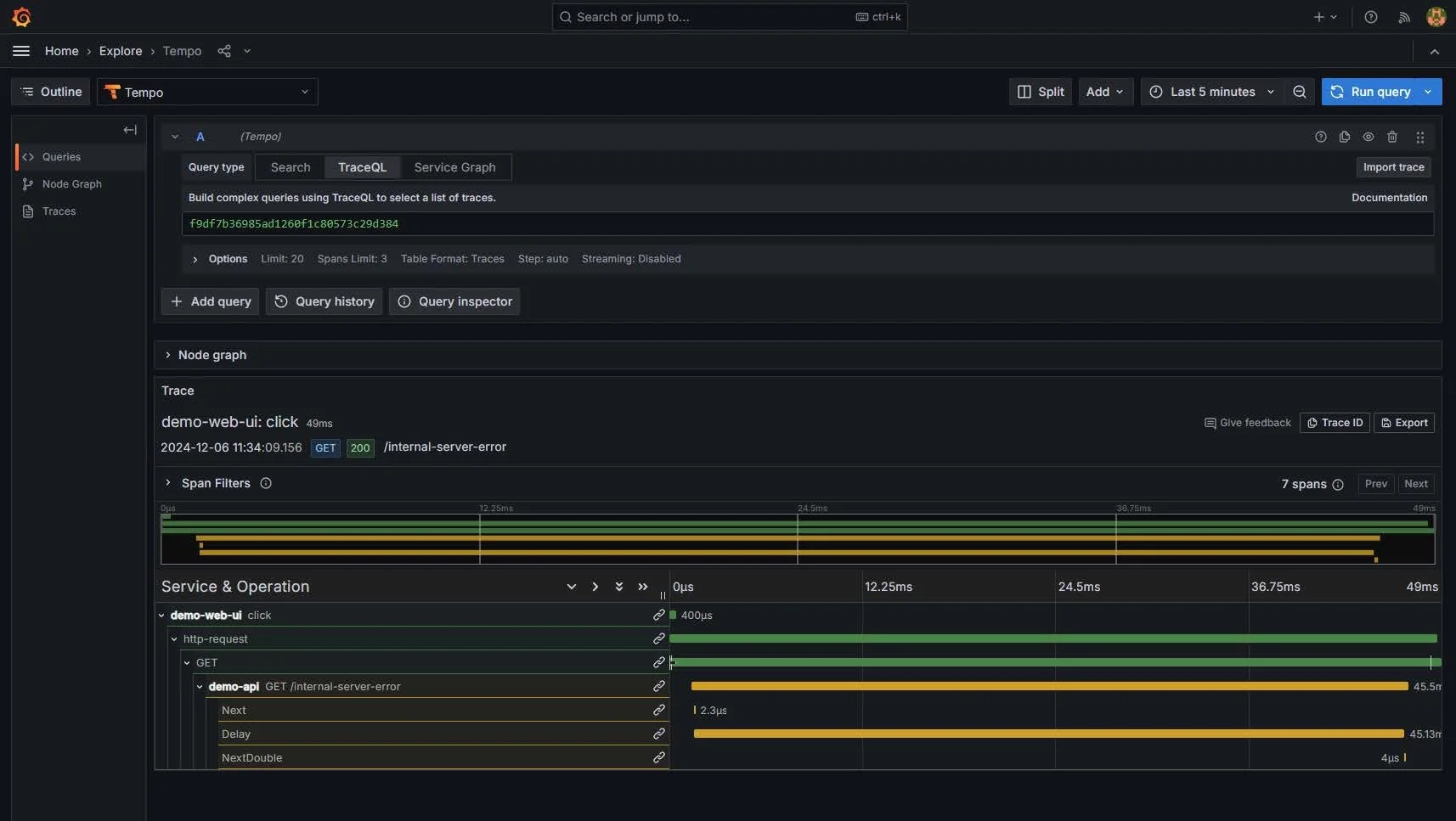The width and height of the screenshot is (1456, 821).
Task: Collapse the demo-api span row
Action: coord(200,687)
